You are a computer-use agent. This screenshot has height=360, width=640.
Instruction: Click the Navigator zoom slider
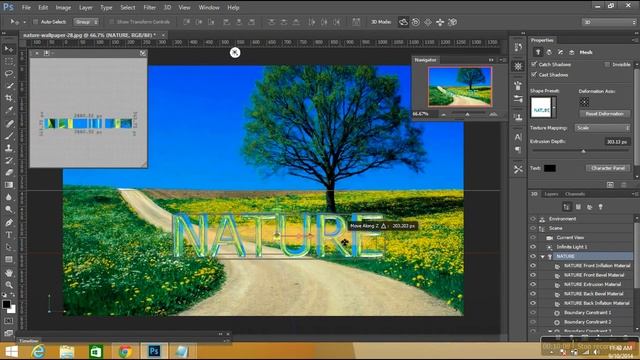pos(468,114)
